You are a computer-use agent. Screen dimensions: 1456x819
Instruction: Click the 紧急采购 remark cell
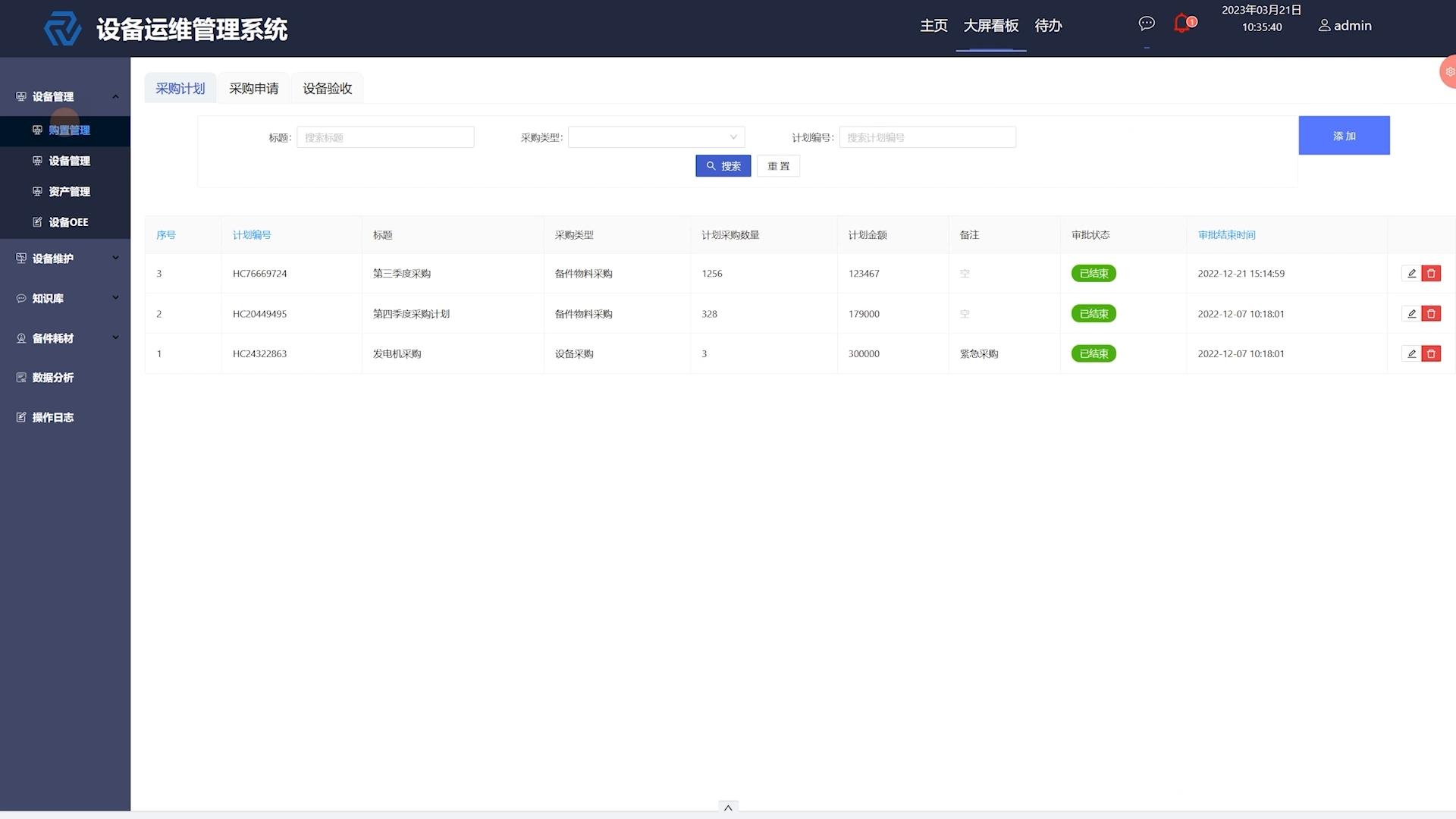978,354
